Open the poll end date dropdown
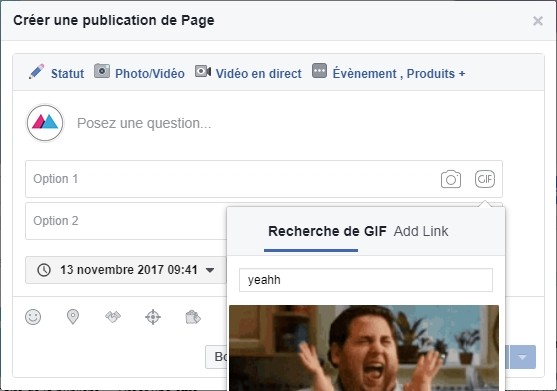Image resolution: width=557 pixels, height=391 pixels. tap(126, 270)
